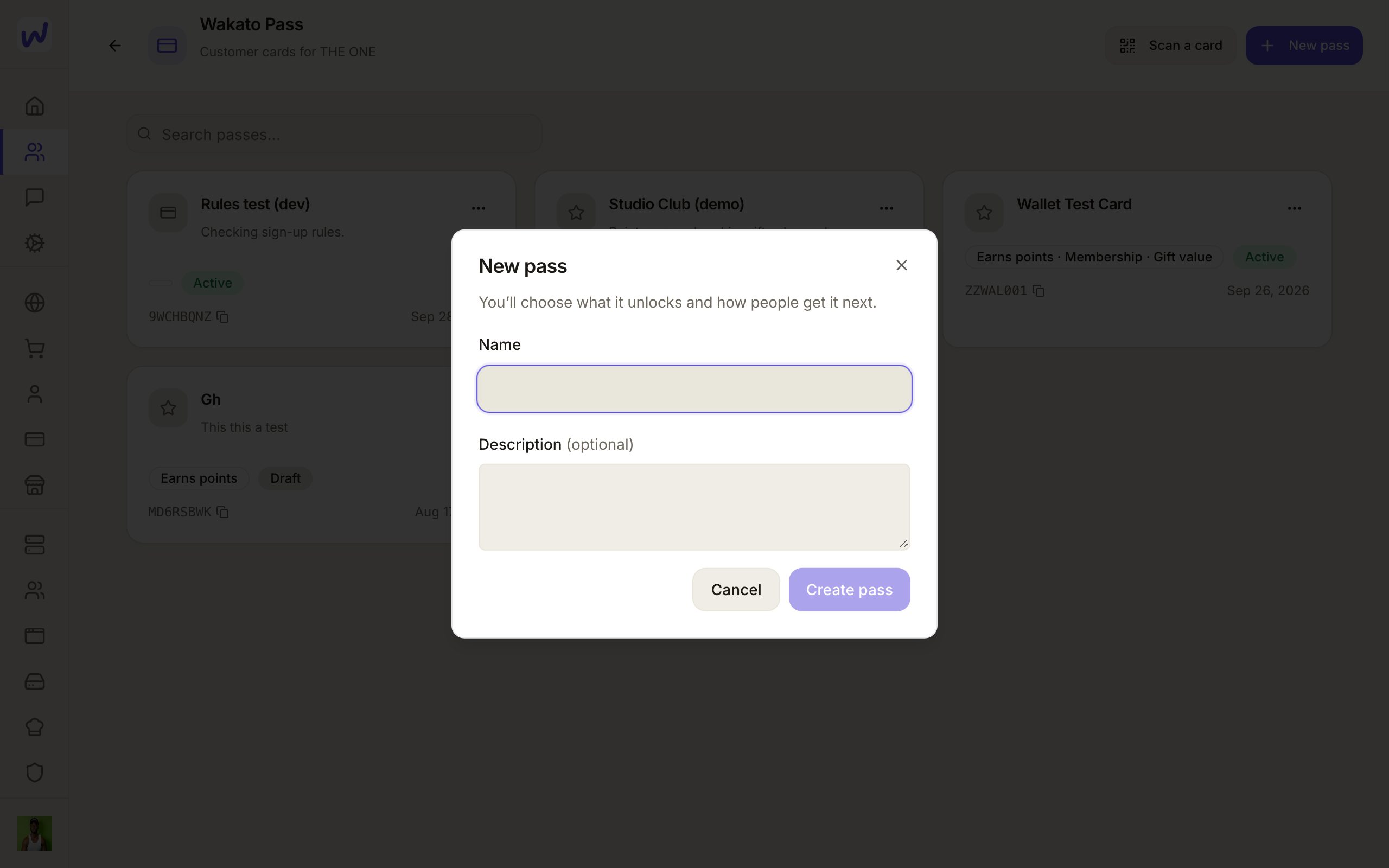
Task: Open the browser window sidebar icon
Action: pyautogui.click(x=34, y=635)
